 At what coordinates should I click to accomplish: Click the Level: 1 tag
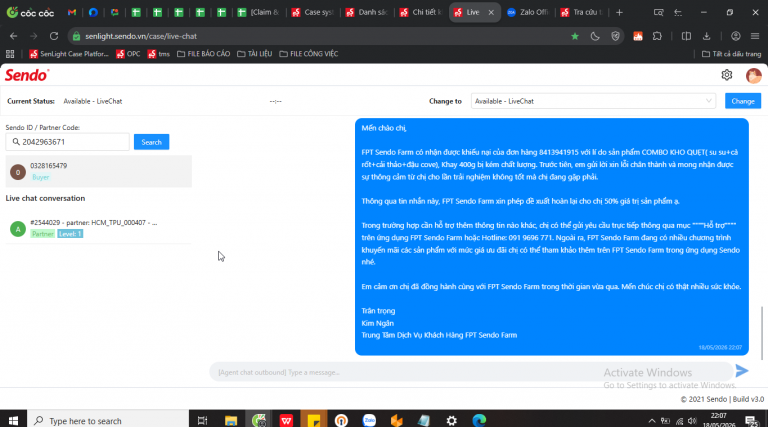point(70,234)
